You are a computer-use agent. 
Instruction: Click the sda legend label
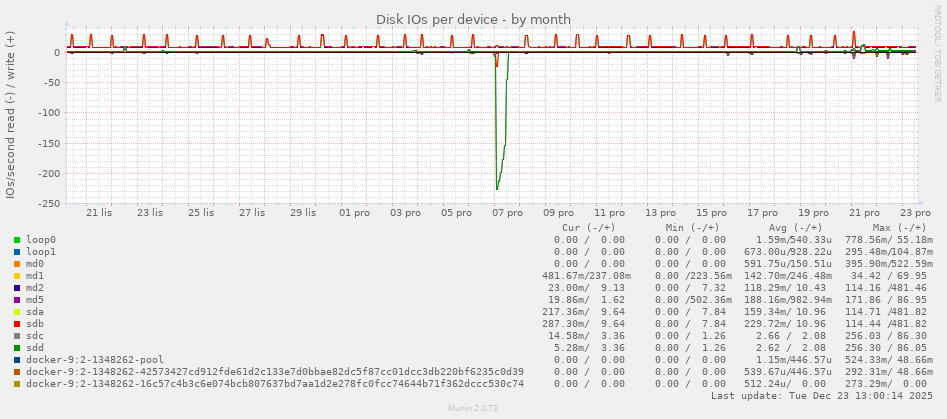click(x=35, y=312)
